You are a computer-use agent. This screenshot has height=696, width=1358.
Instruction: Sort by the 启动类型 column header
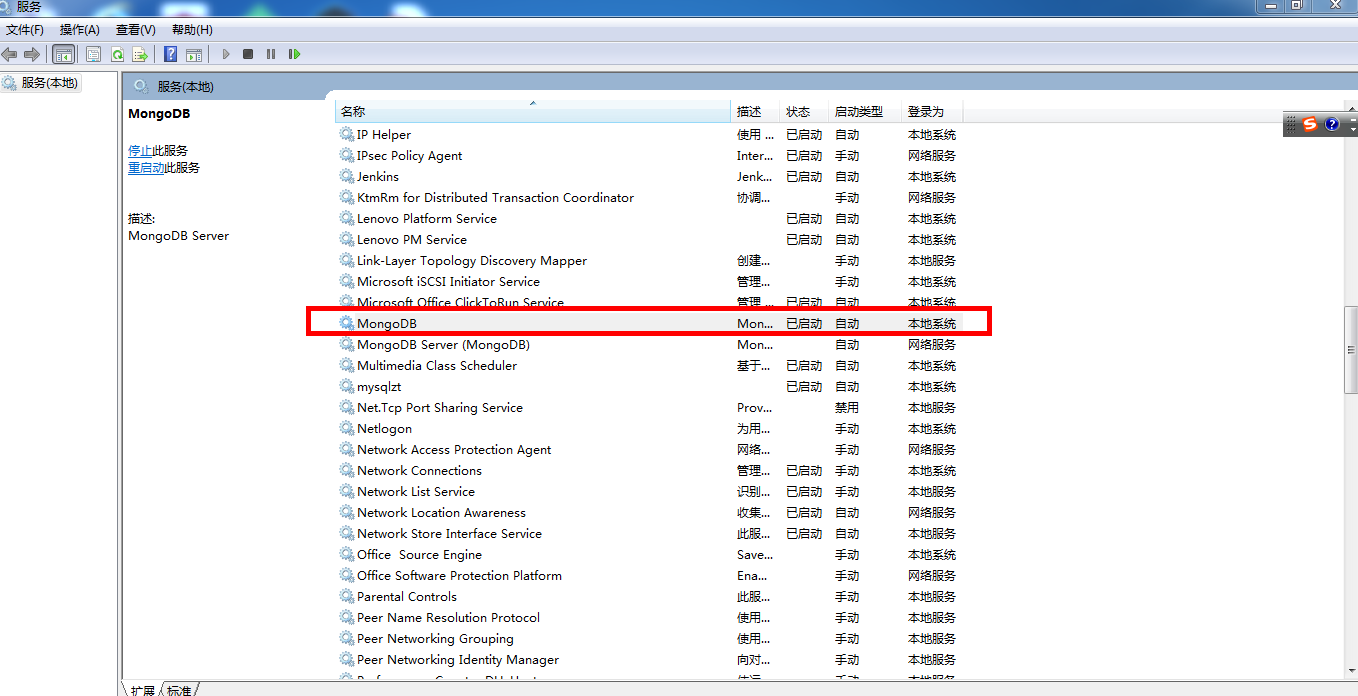click(x=866, y=111)
